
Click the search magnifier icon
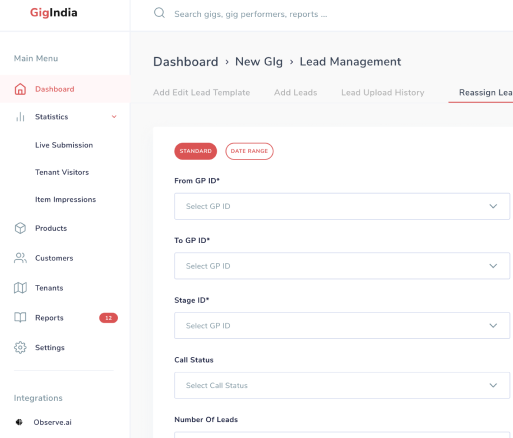pos(159,13)
